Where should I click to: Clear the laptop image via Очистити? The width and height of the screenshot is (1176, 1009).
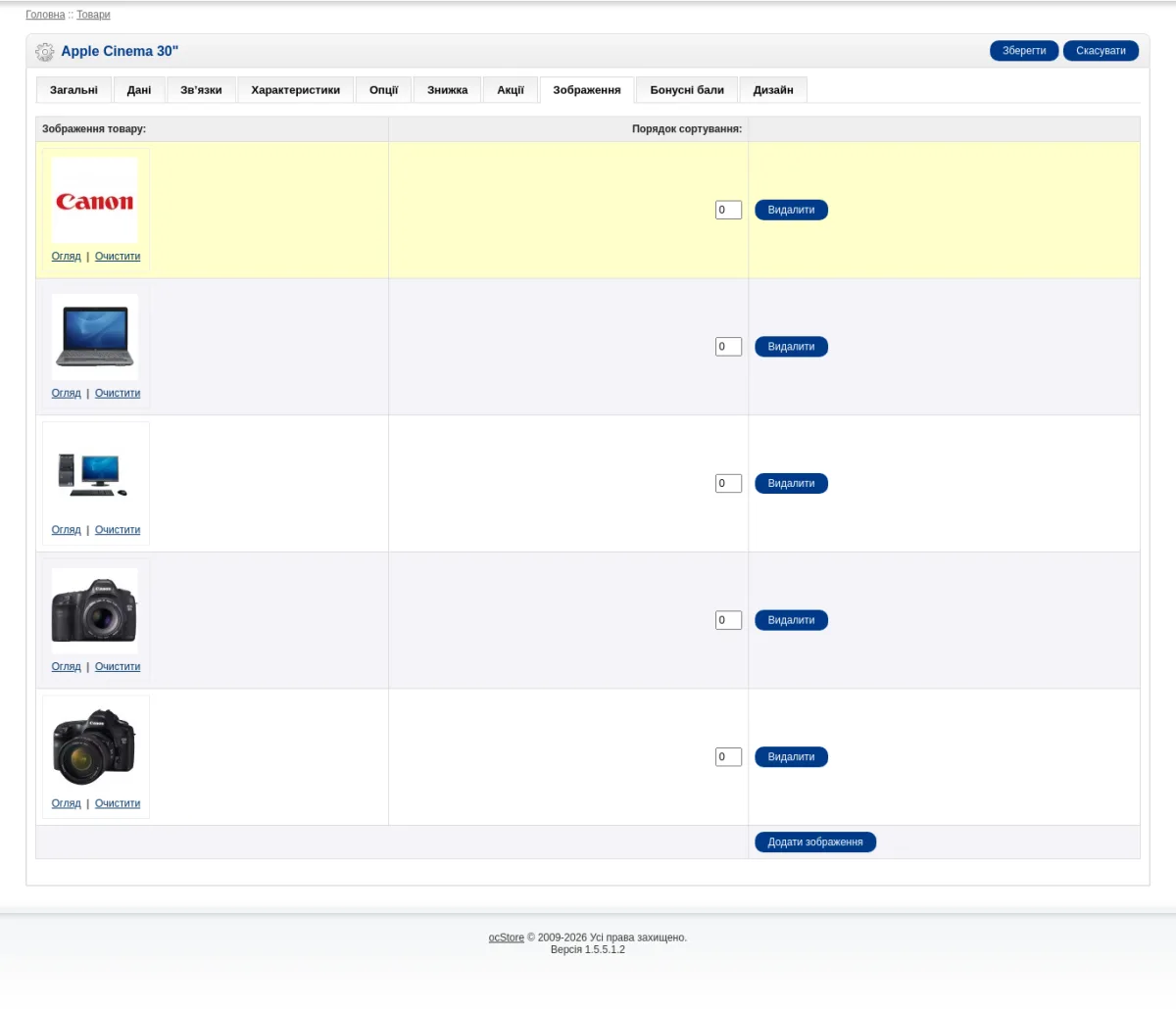click(118, 394)
